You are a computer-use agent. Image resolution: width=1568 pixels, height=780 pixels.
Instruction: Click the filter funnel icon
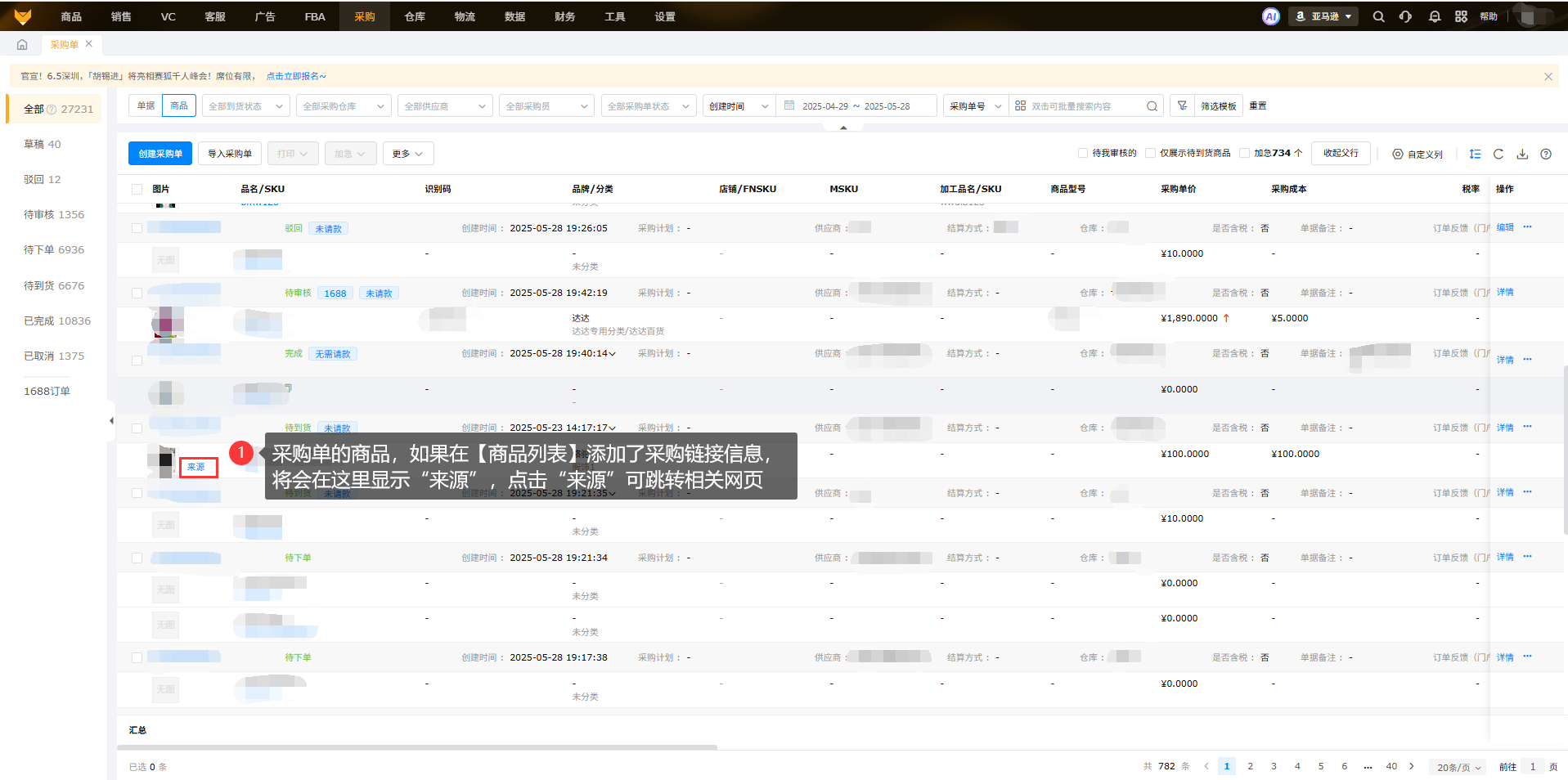point(1182,105)
